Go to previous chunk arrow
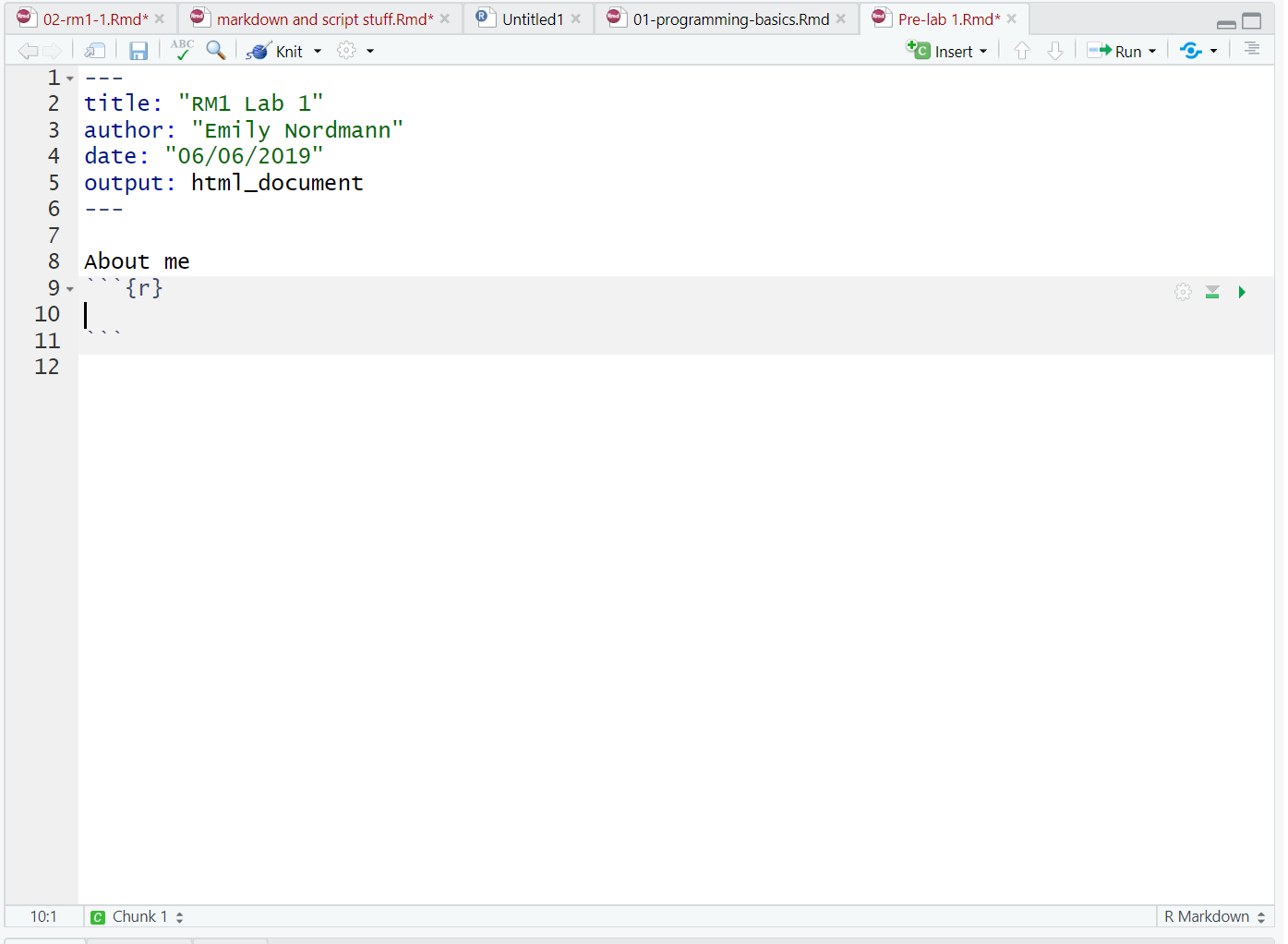 (1022, 52)
